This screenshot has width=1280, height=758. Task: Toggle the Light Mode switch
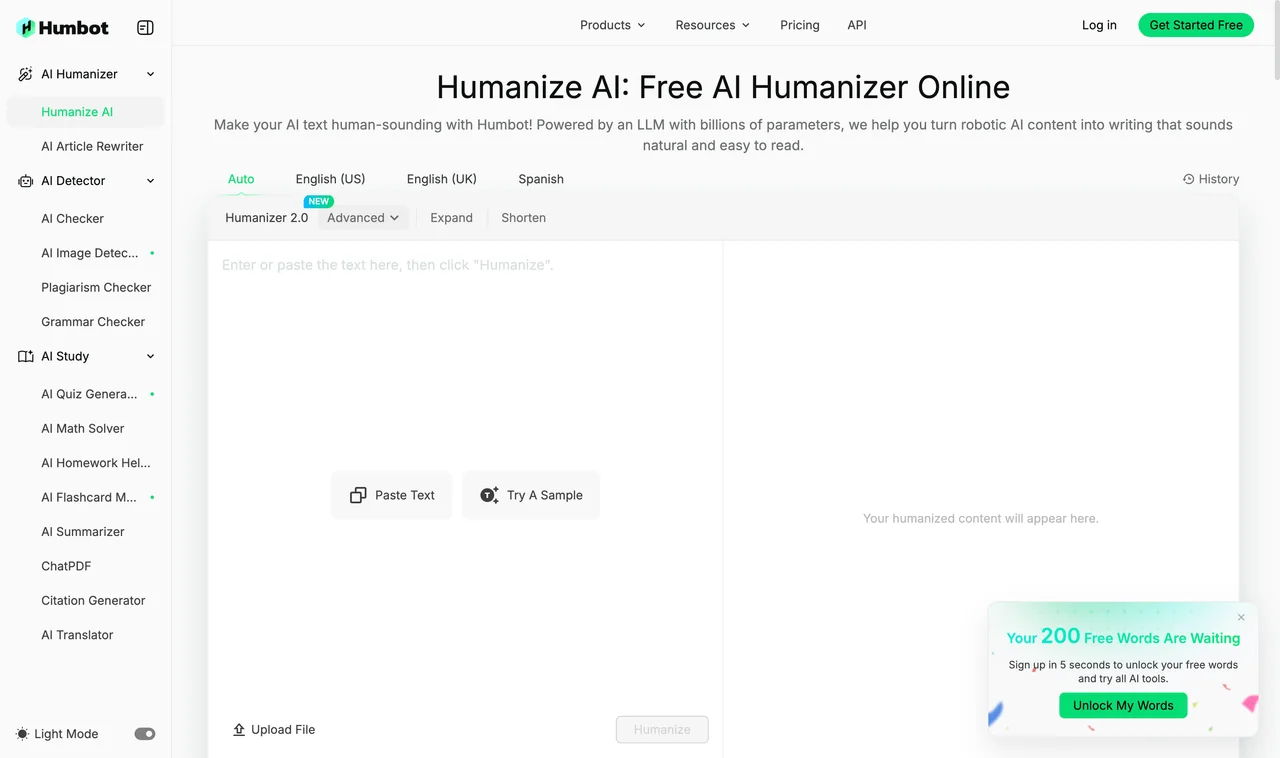[145, 734]
